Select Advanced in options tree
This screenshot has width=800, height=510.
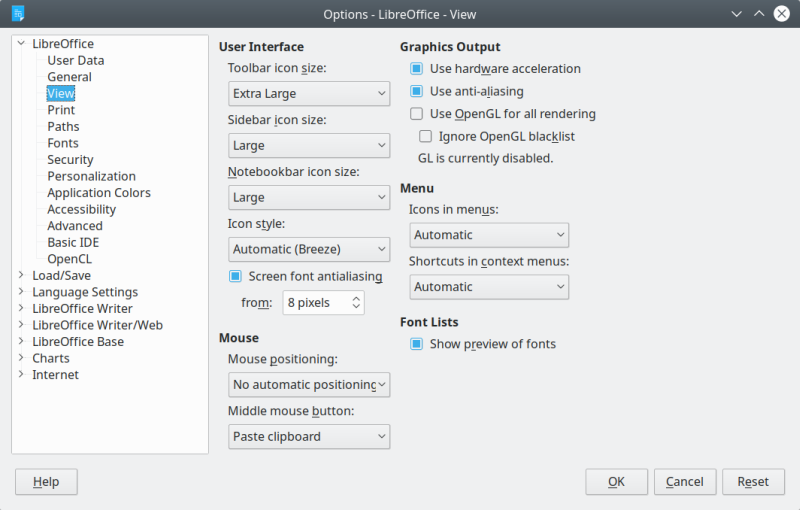[75, 226]
